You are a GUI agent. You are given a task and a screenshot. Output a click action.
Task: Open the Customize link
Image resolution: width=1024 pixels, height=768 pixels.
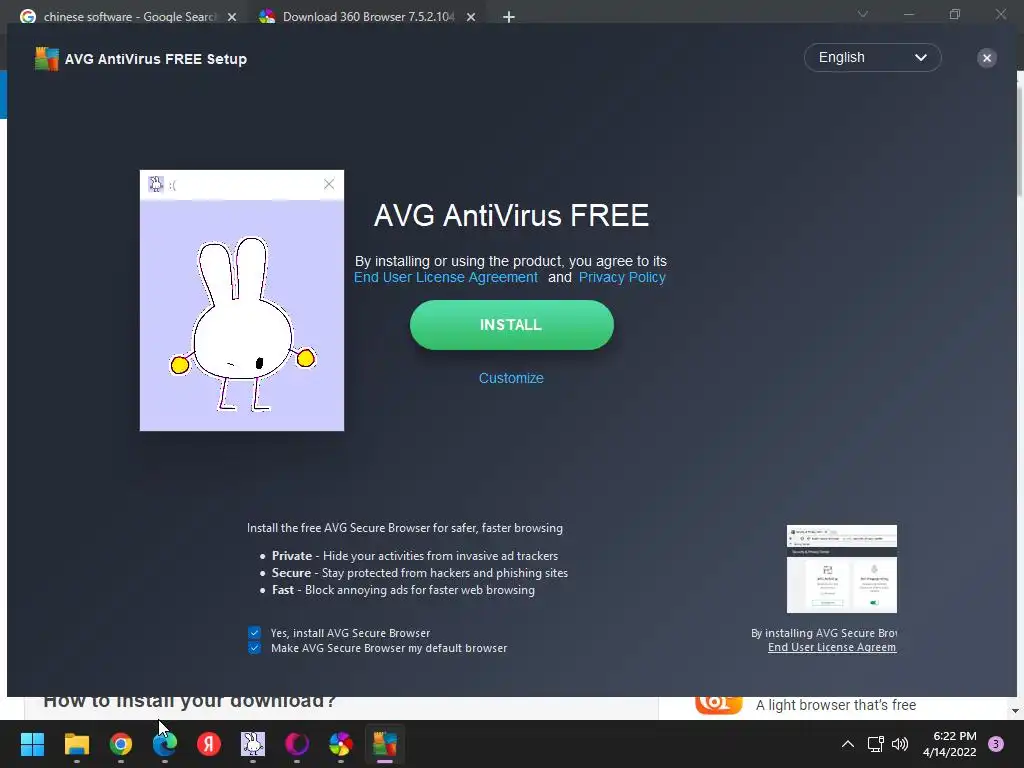511,378
